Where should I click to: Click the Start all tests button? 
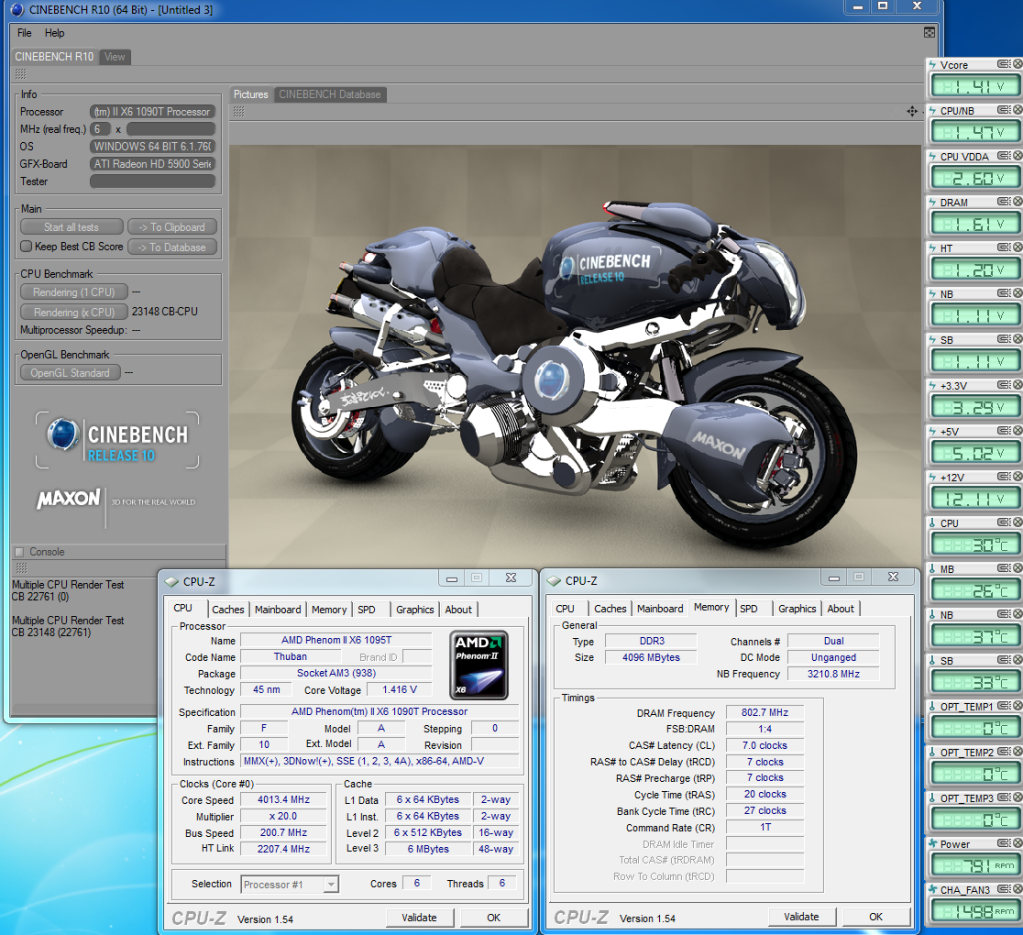coord(72,227)
